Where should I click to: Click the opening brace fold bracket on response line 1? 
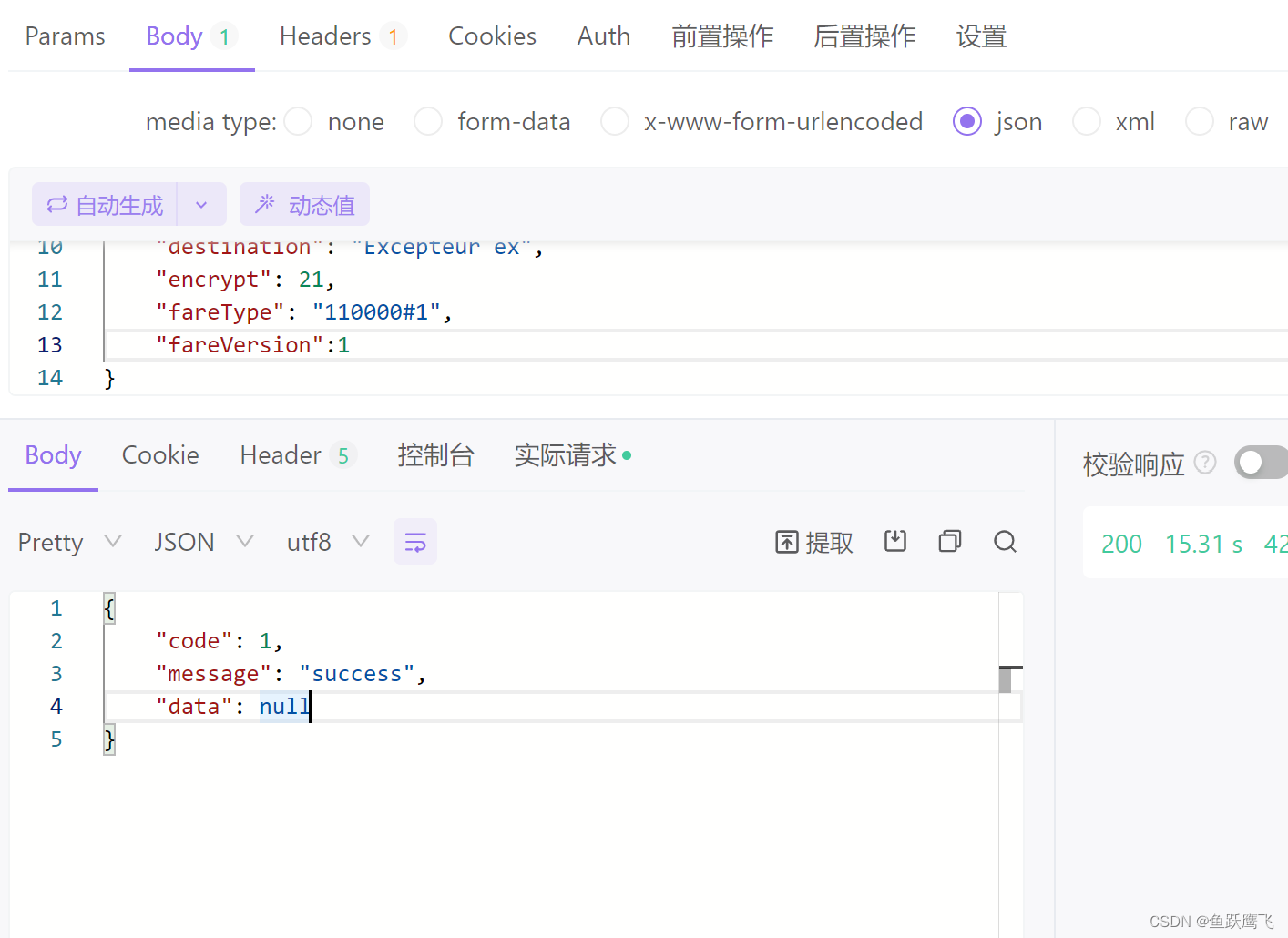(x=109, y=608)
